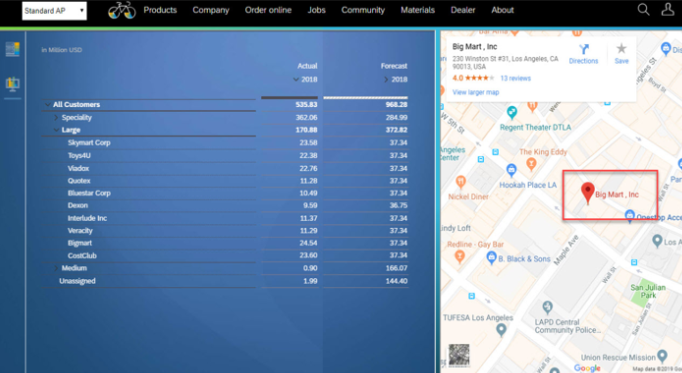Select the second sidebar bar-chart icon
Viewport: 682px width, 373px height.
13,83
